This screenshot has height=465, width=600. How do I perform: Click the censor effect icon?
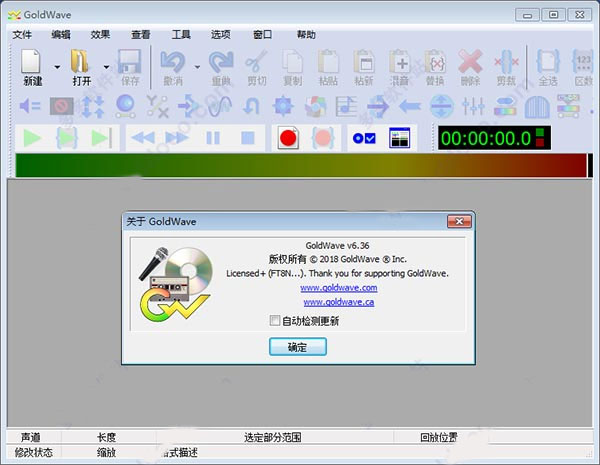coord(61,106)
